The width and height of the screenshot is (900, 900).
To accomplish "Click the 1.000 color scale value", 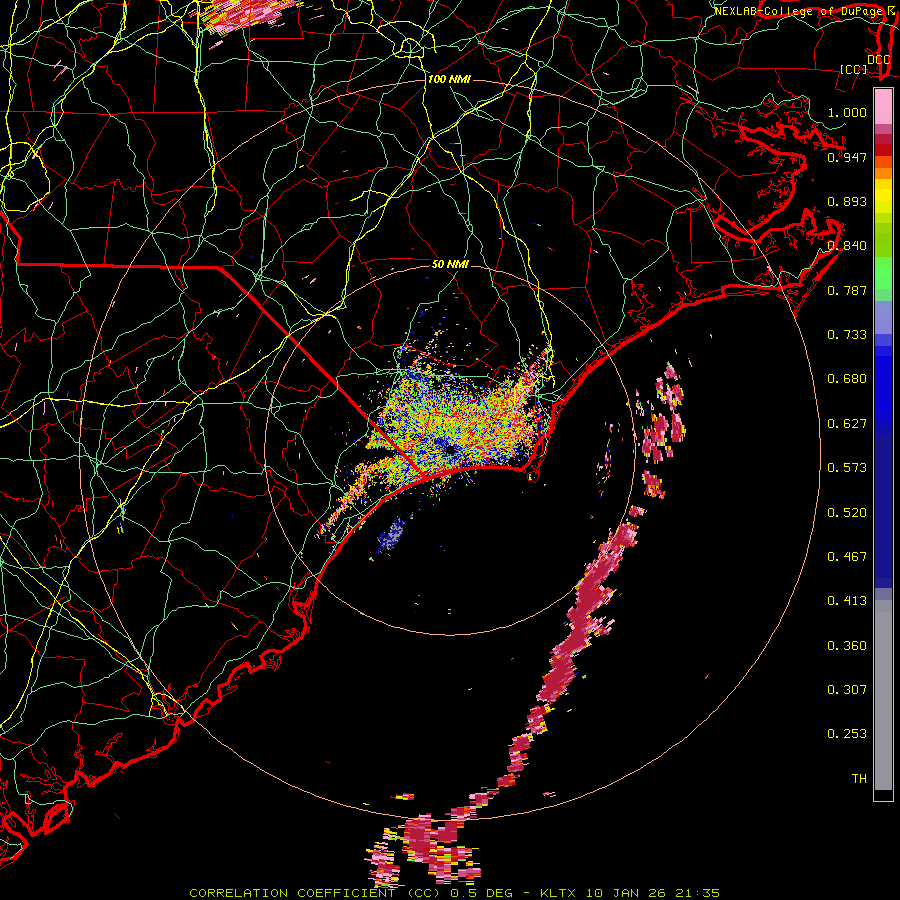I will [x=847, y=112].
